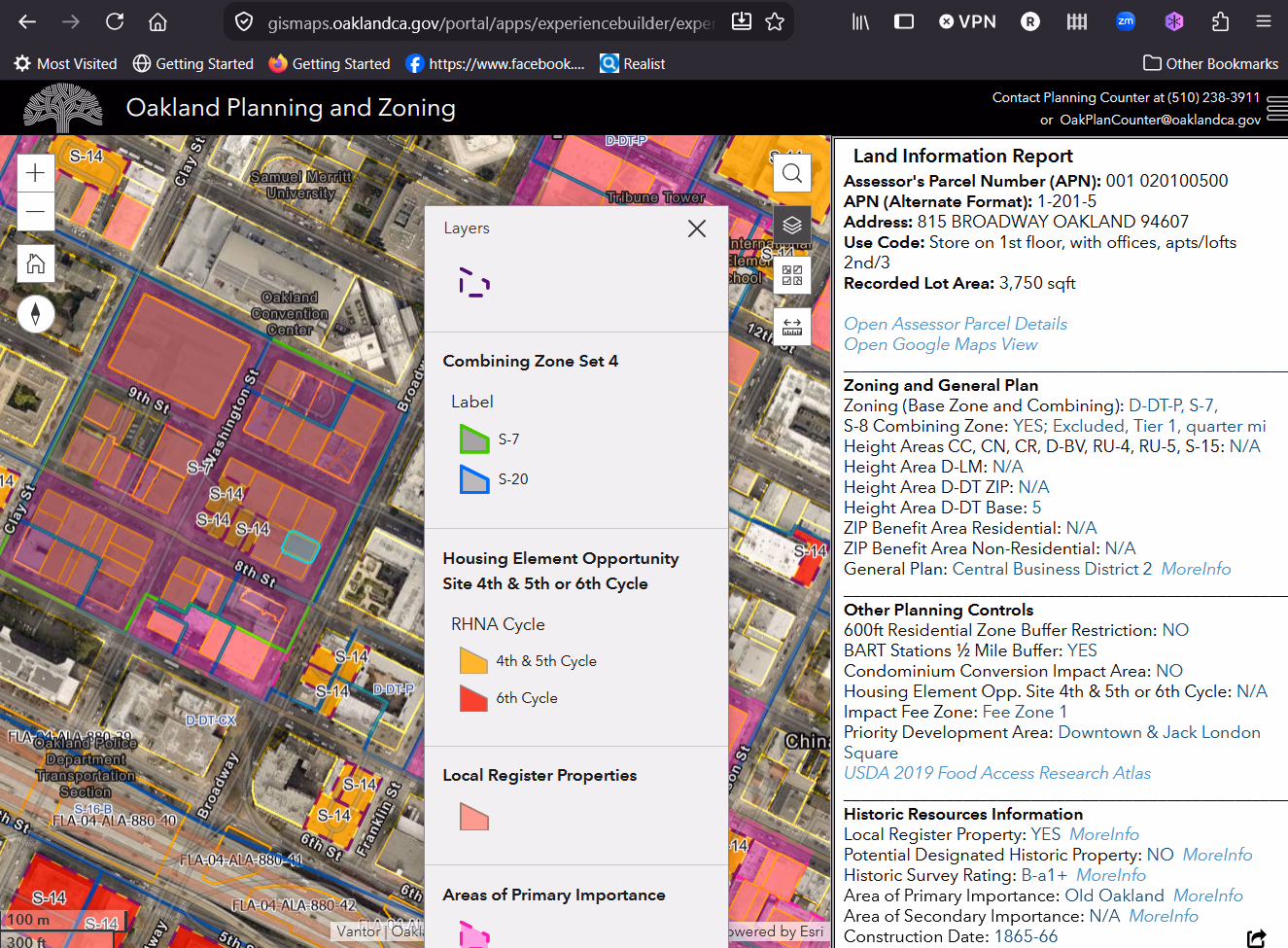
Task: Click the dashed selection icon in Layers
Action: [474, 282]
